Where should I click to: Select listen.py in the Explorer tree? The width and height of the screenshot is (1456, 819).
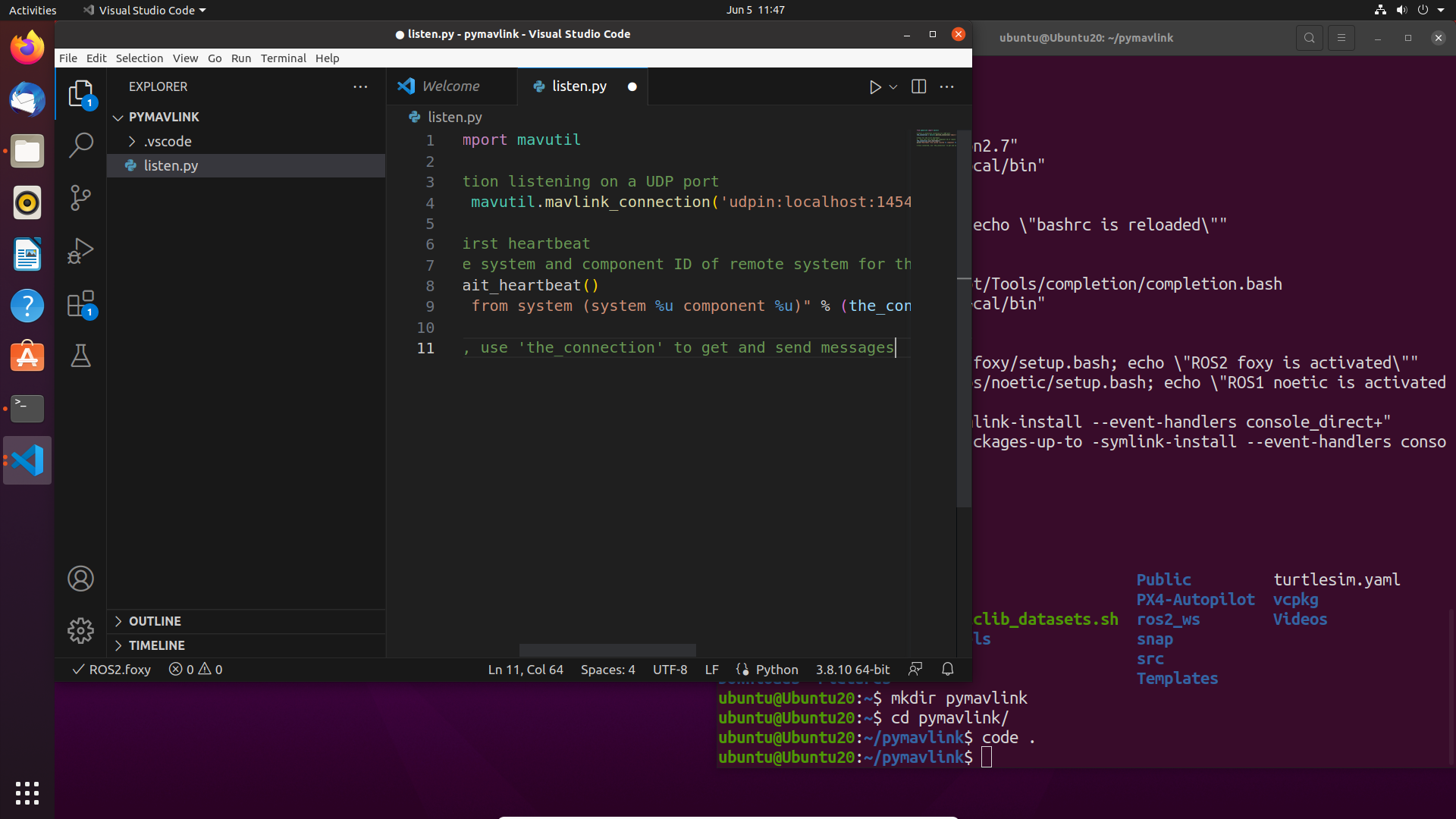coord(171,166)
